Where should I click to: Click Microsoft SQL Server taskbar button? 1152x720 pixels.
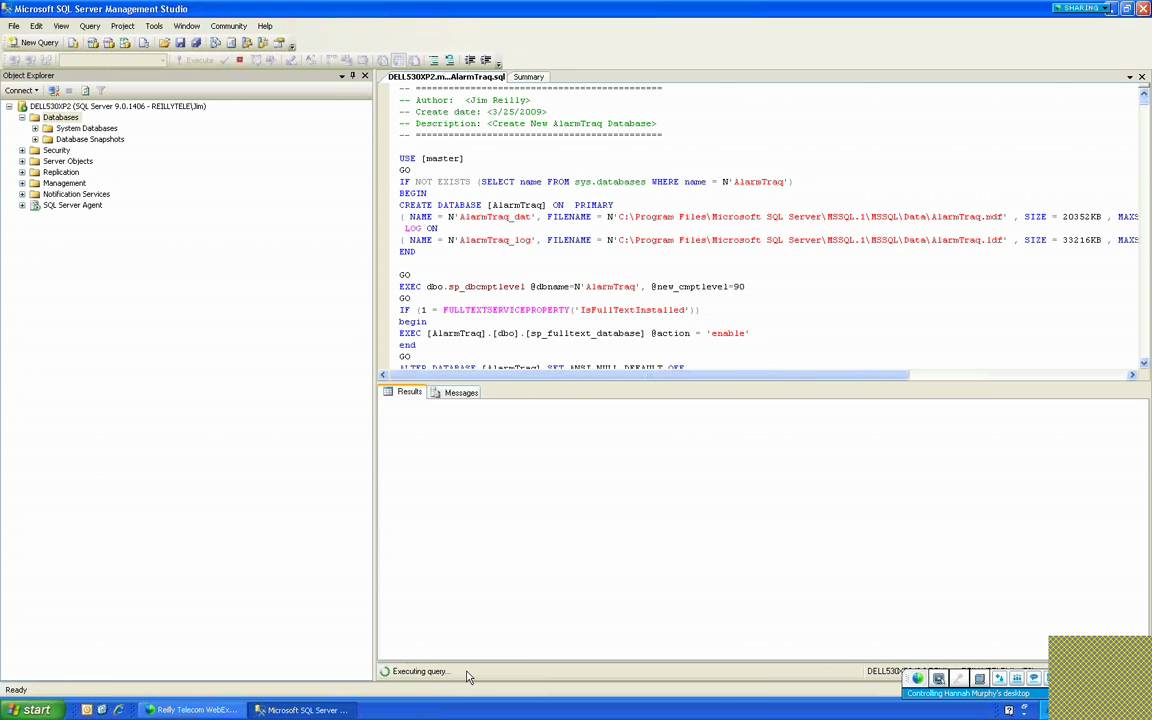[x=301, y=710]
